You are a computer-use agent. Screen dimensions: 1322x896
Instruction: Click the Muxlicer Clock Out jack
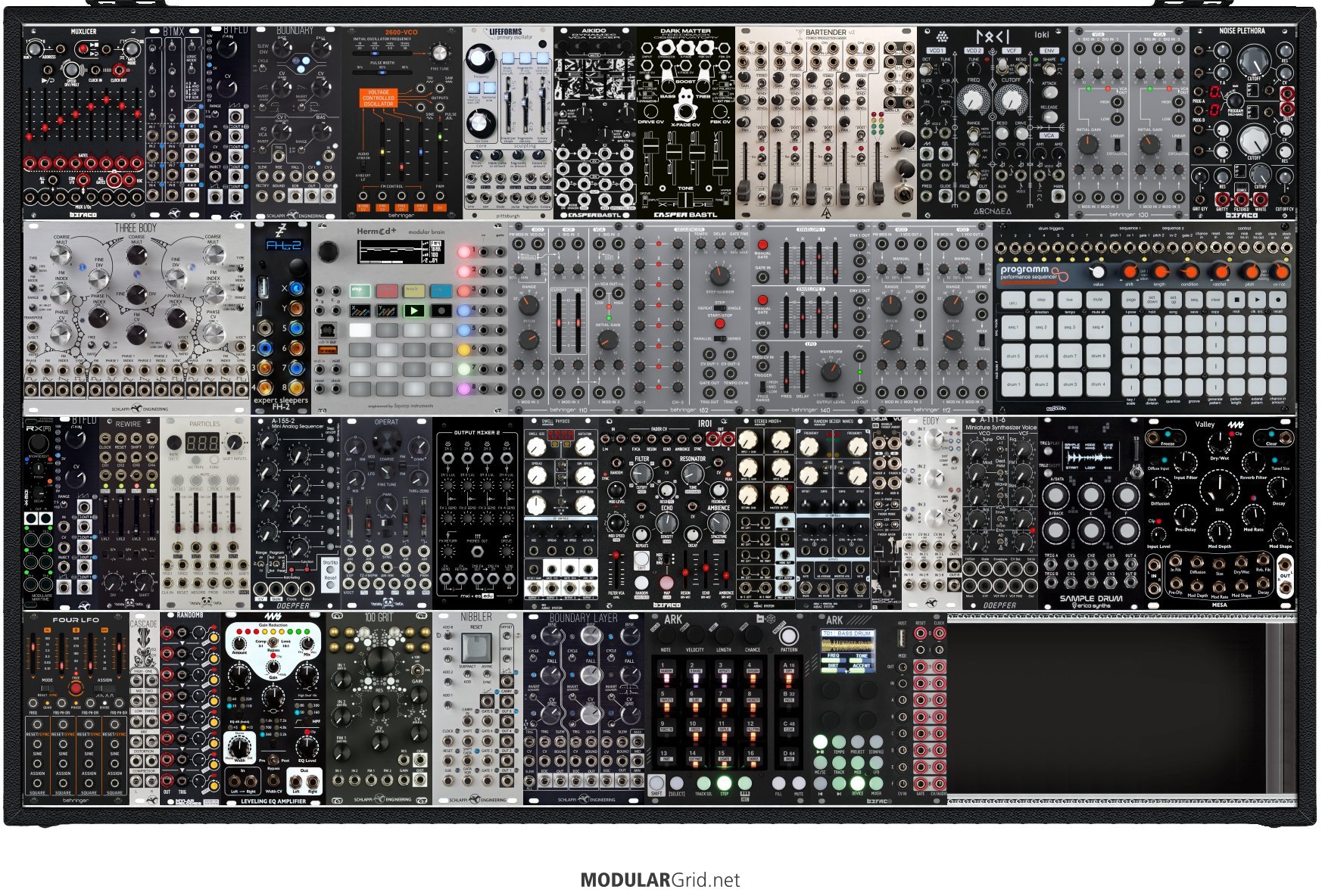119,69
